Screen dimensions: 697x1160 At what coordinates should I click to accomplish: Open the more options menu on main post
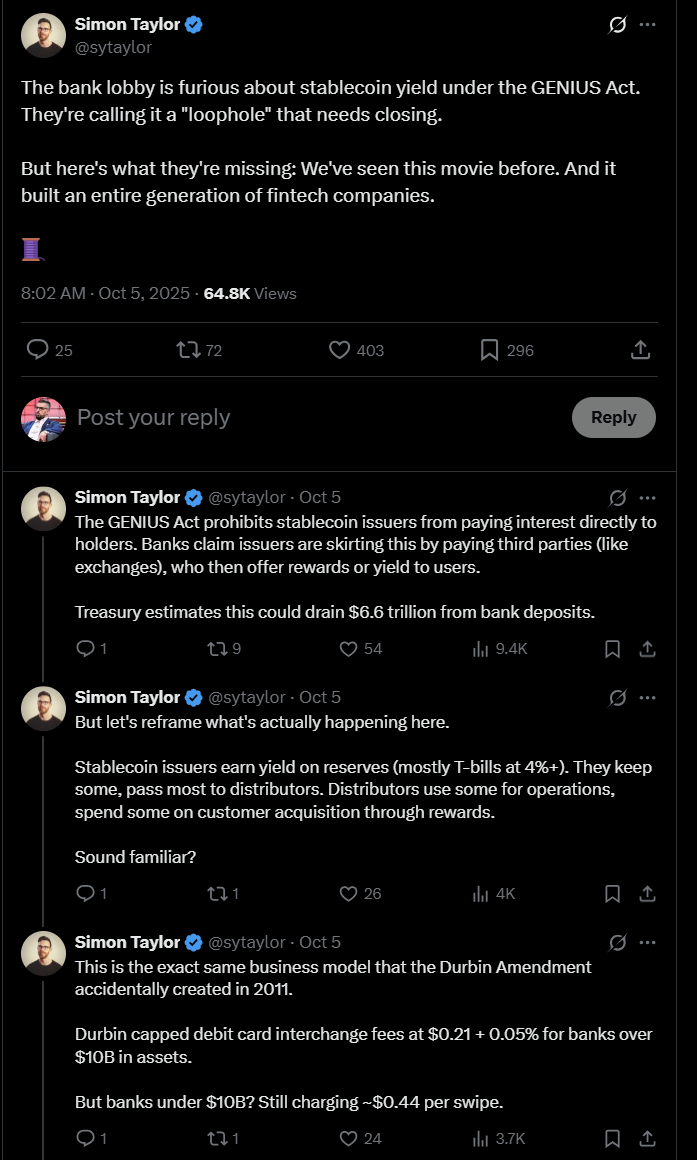click(x=648, y=24)
